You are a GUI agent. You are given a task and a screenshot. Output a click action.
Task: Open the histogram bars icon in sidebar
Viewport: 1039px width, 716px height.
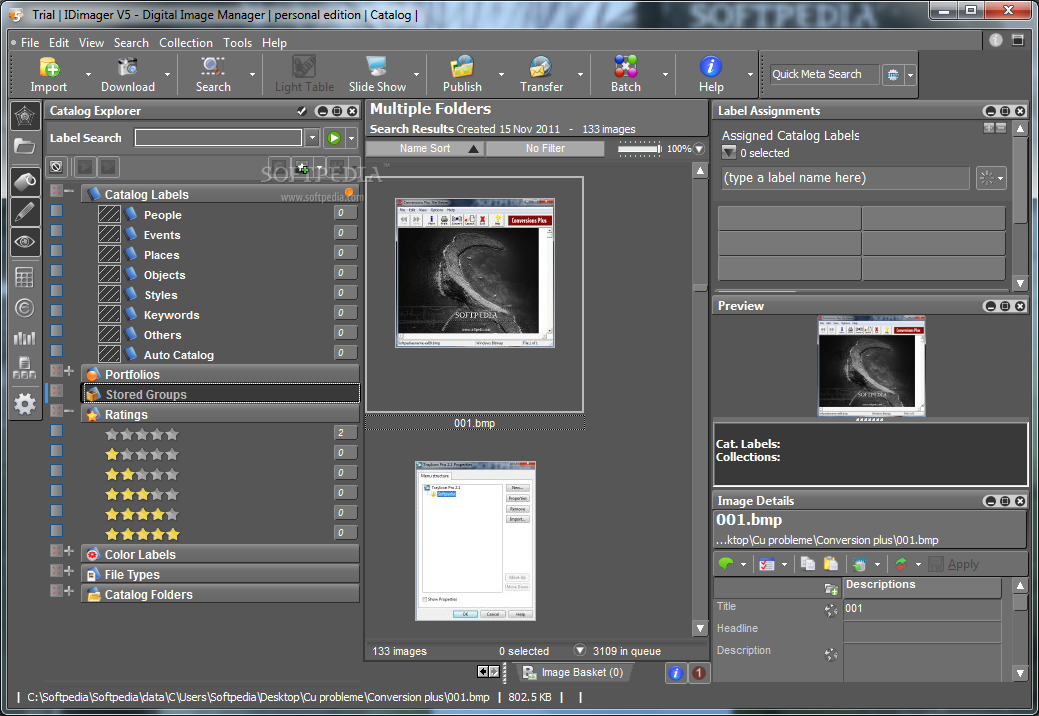tap(25, 338)
